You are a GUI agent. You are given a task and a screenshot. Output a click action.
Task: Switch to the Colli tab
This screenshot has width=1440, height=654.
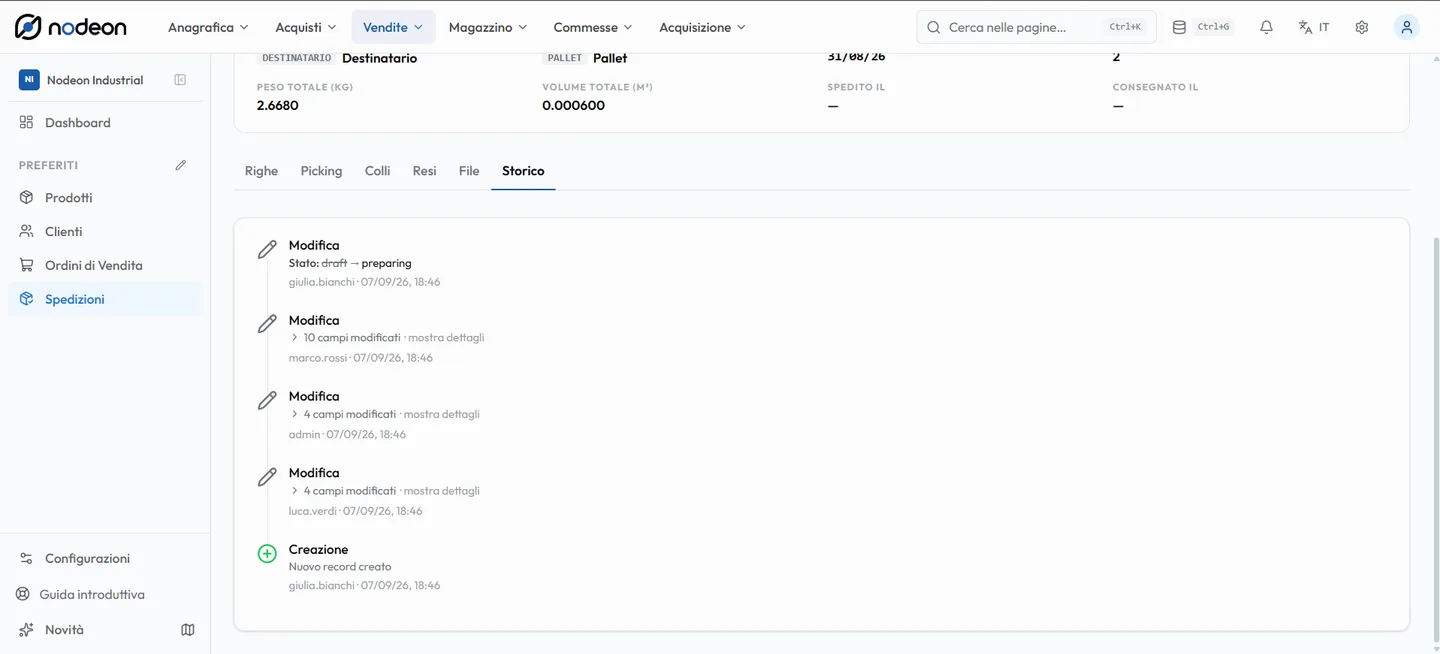[377, 171]
